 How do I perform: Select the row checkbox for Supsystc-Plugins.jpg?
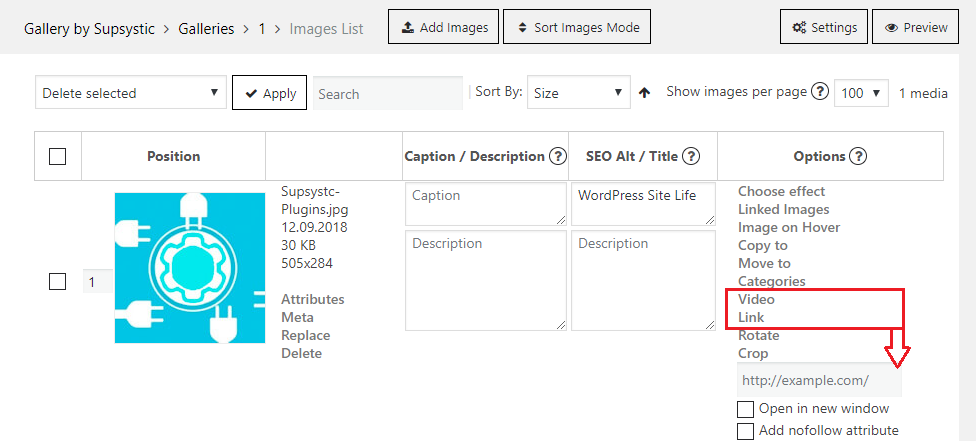tap(57, 282)
